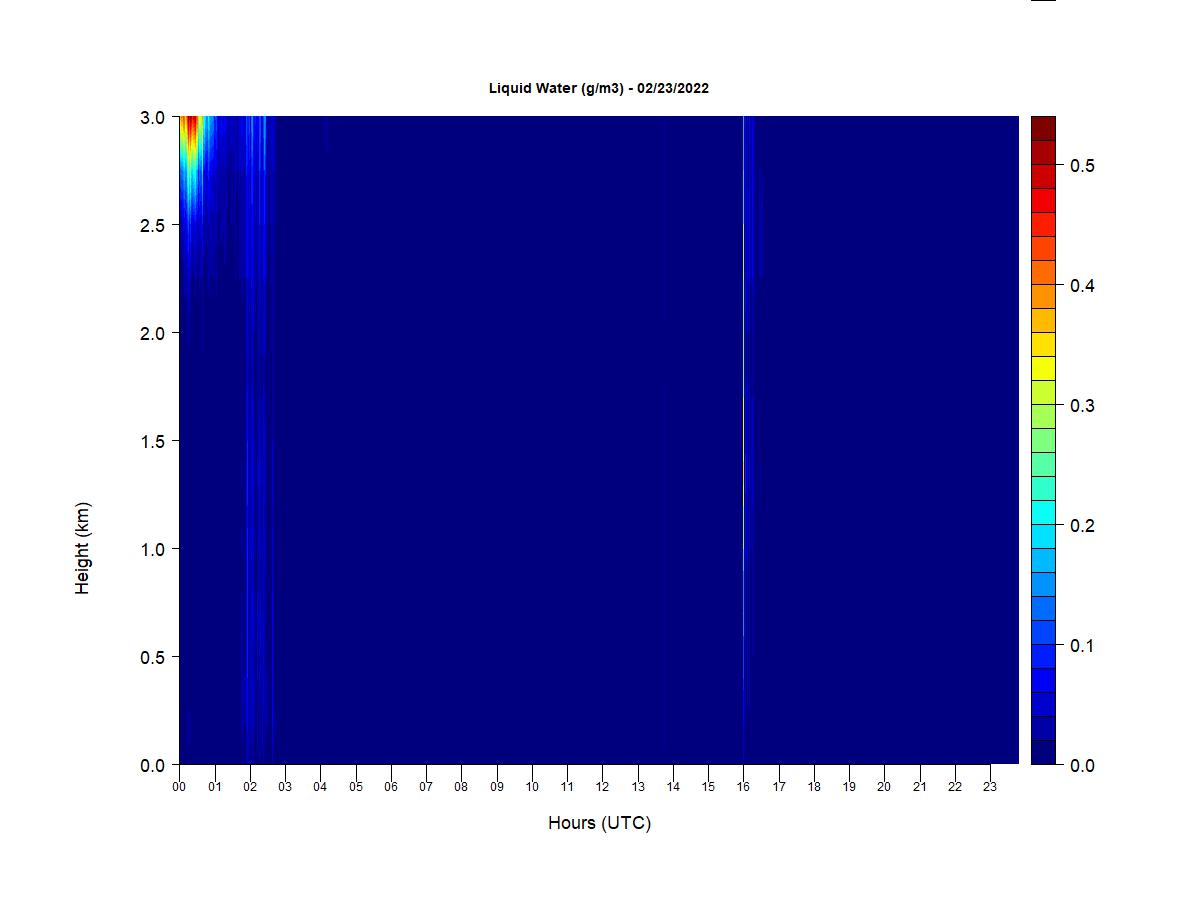The height and width of the screenshot is (900, 1200).
Task: Click hour label 00 on the time axis
Action: (179, 786)
